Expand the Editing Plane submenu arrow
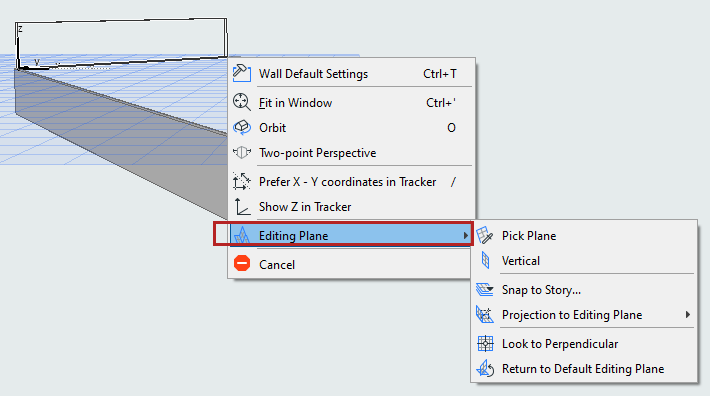The height and width of the screenshot is (396, 710). (465, 235)
